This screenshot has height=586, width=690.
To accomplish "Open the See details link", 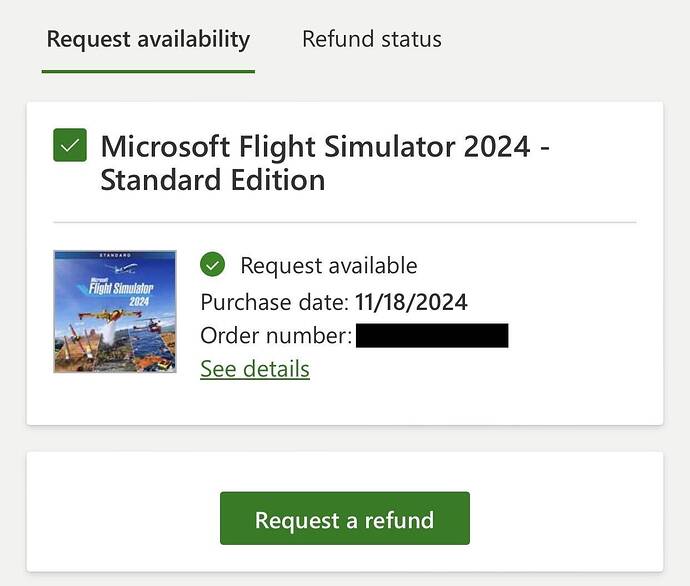I will (255, 369).
